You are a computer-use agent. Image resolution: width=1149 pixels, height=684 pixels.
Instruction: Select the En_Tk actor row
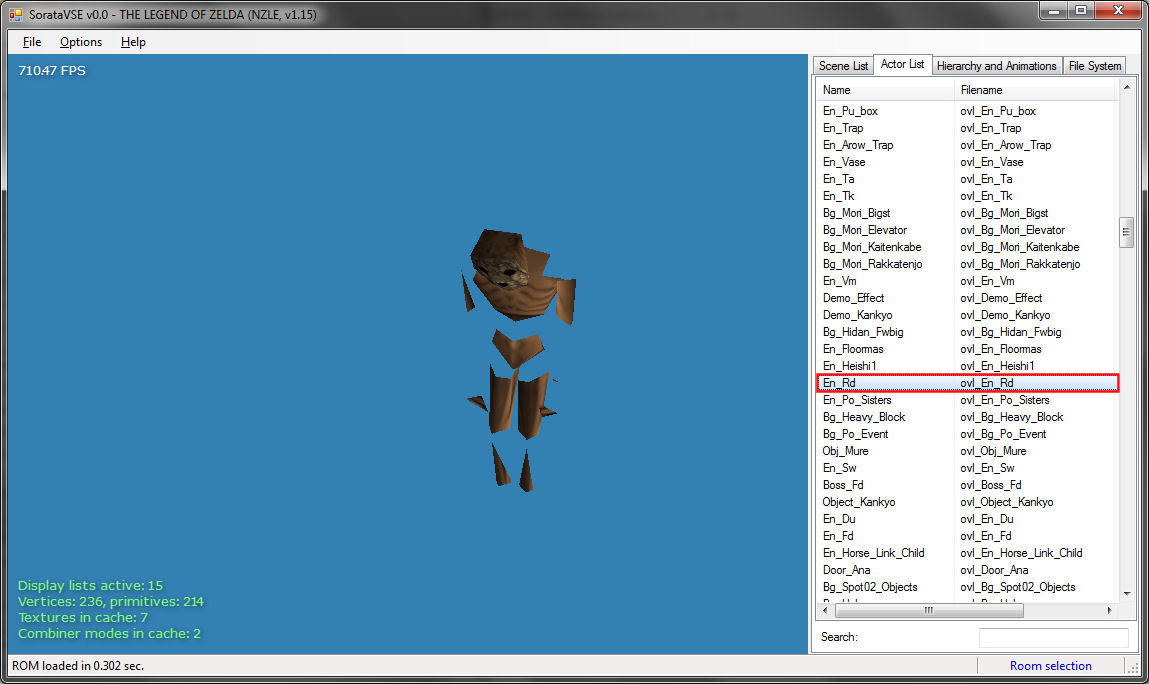[967, 196]
